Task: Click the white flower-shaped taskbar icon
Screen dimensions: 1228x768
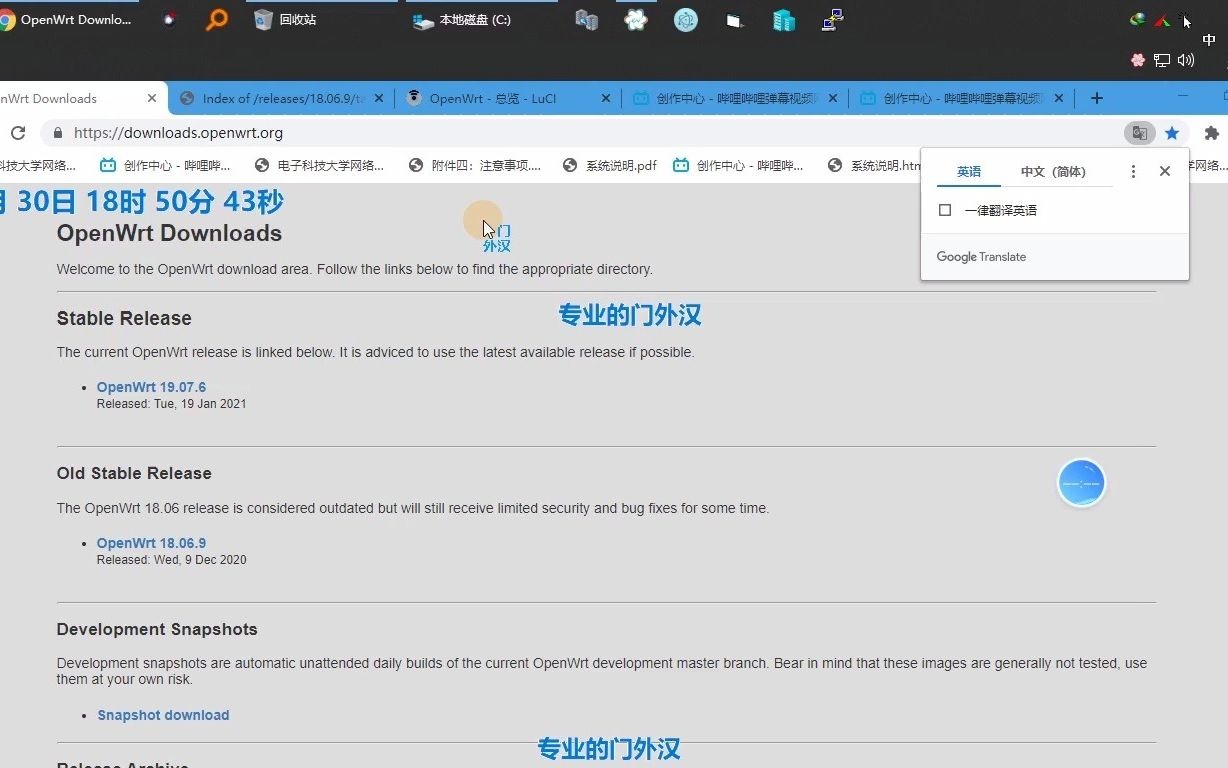Action: click(636, 19)
